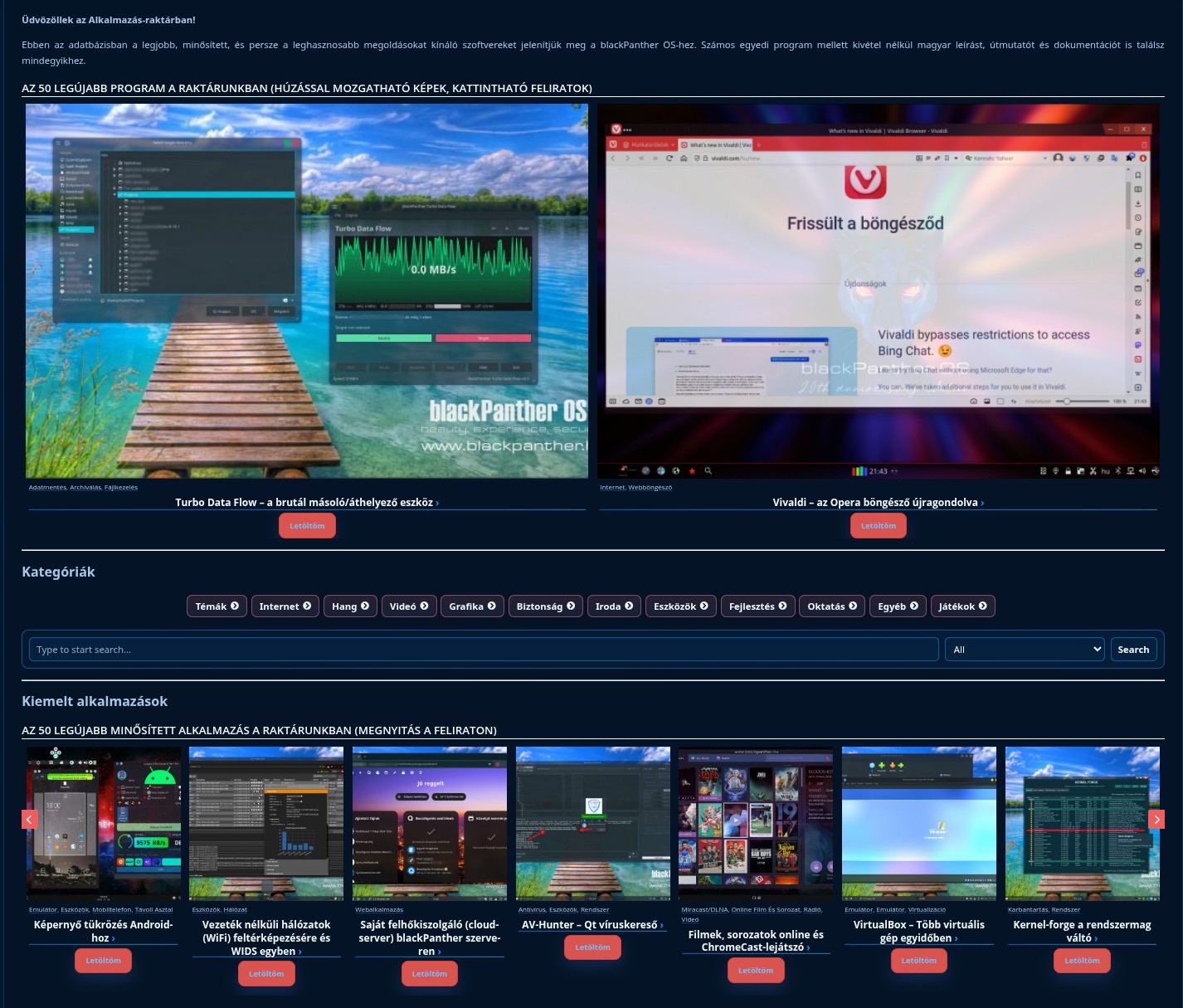Open the VirtualBox thumbnail

click(919, 823)
